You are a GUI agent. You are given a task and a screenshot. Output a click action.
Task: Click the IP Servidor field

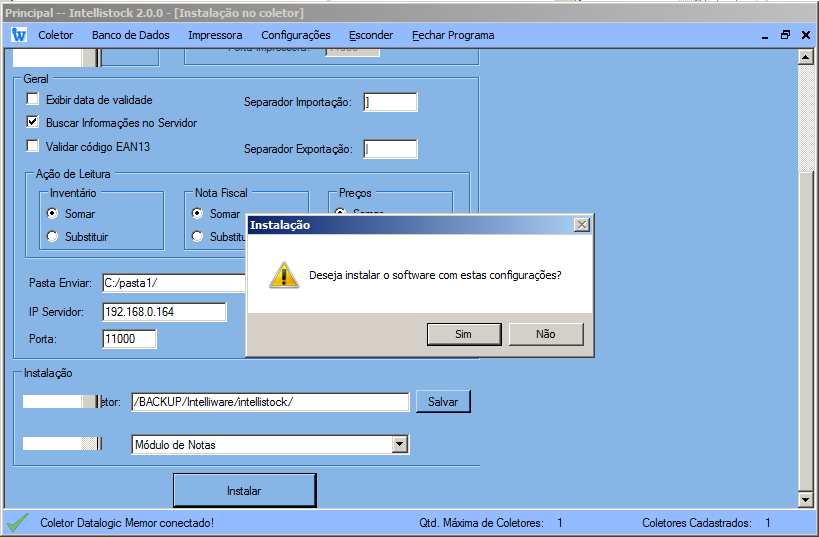click(x=165, y=312)
